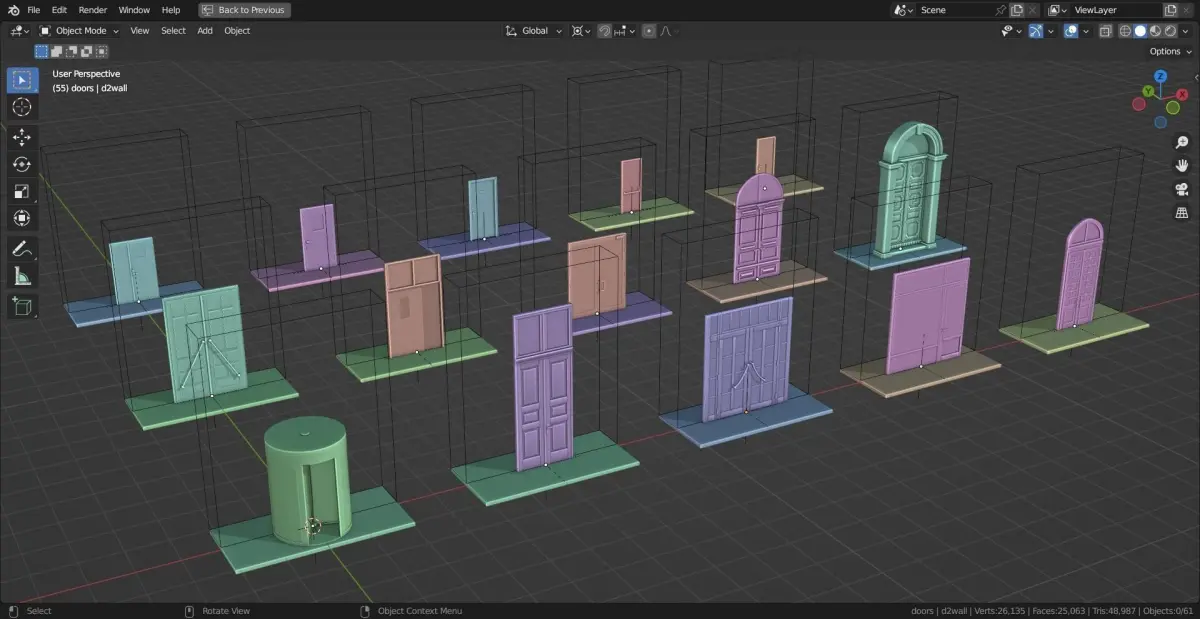Open snapping options dropdown

pos(623,31)
